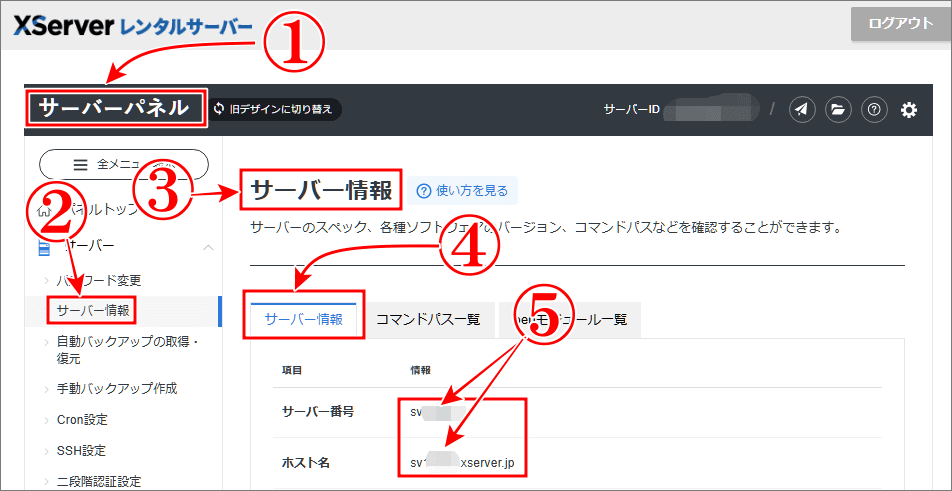Image resolution: width=952 pixels, height=491 pixels.
Task: Click the help question mark icon
Action: click(x=873, y=110)
